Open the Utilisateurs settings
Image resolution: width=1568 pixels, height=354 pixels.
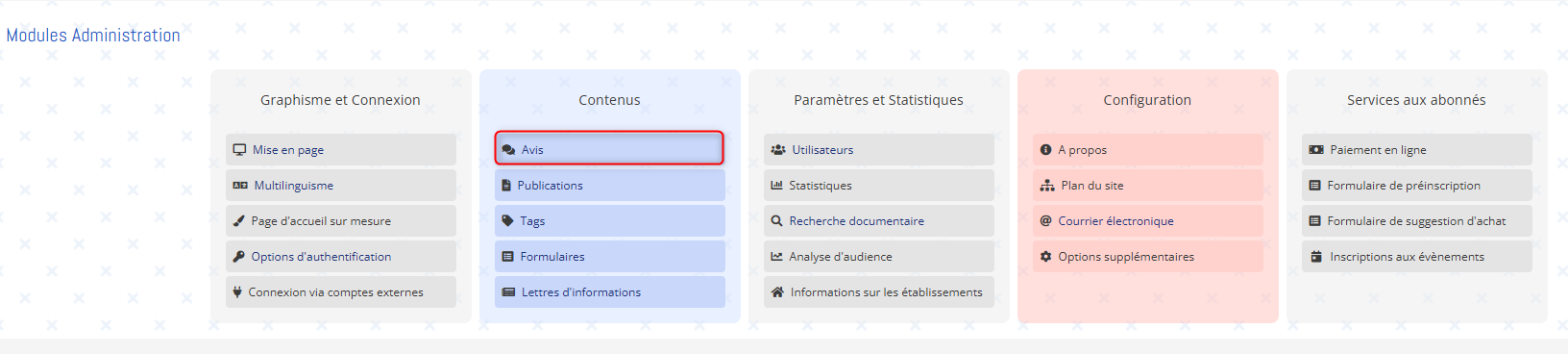click(878, 149)
